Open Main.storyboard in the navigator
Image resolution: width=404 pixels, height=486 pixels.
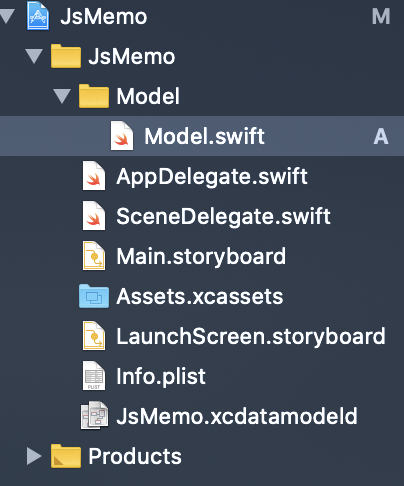point(201,256)
